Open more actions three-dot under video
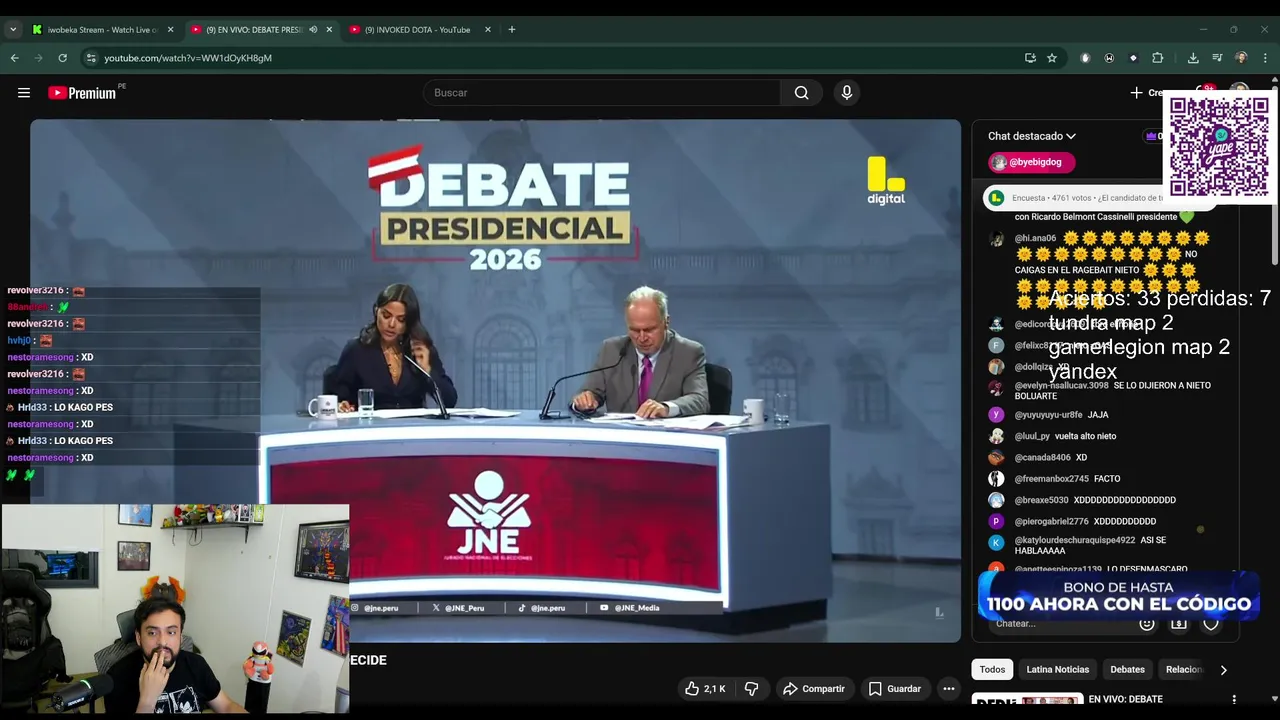Image resolution: width=1280 pixels, height=720 pixels. 949,689
